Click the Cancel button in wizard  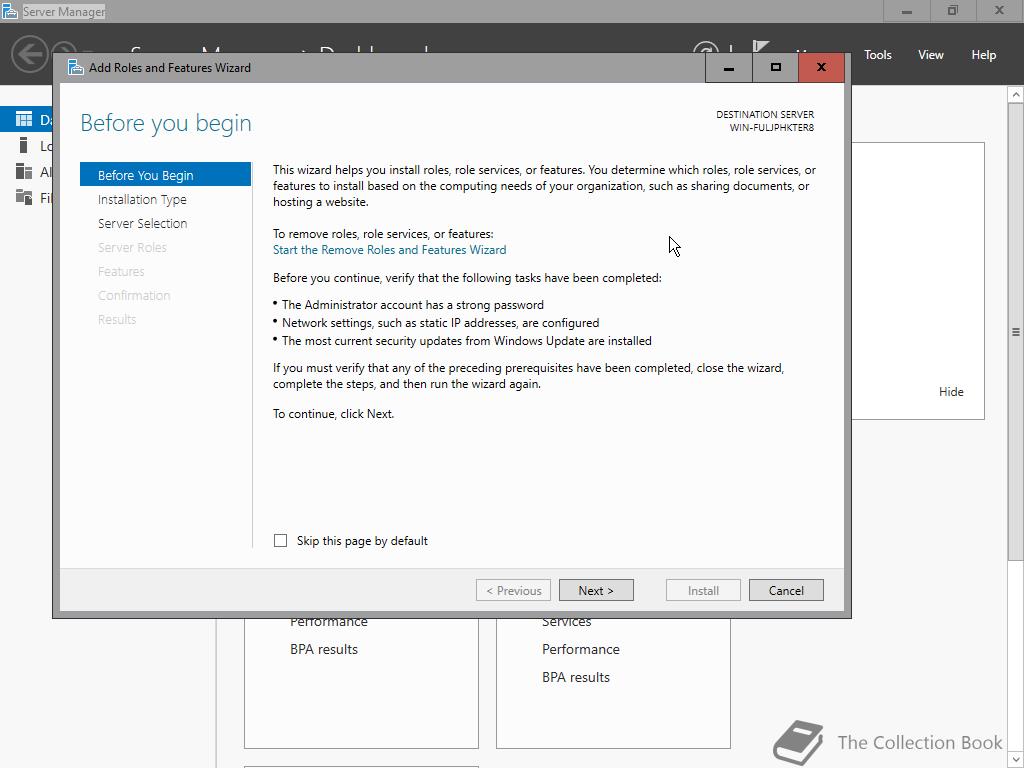click(x=786, y=590)
